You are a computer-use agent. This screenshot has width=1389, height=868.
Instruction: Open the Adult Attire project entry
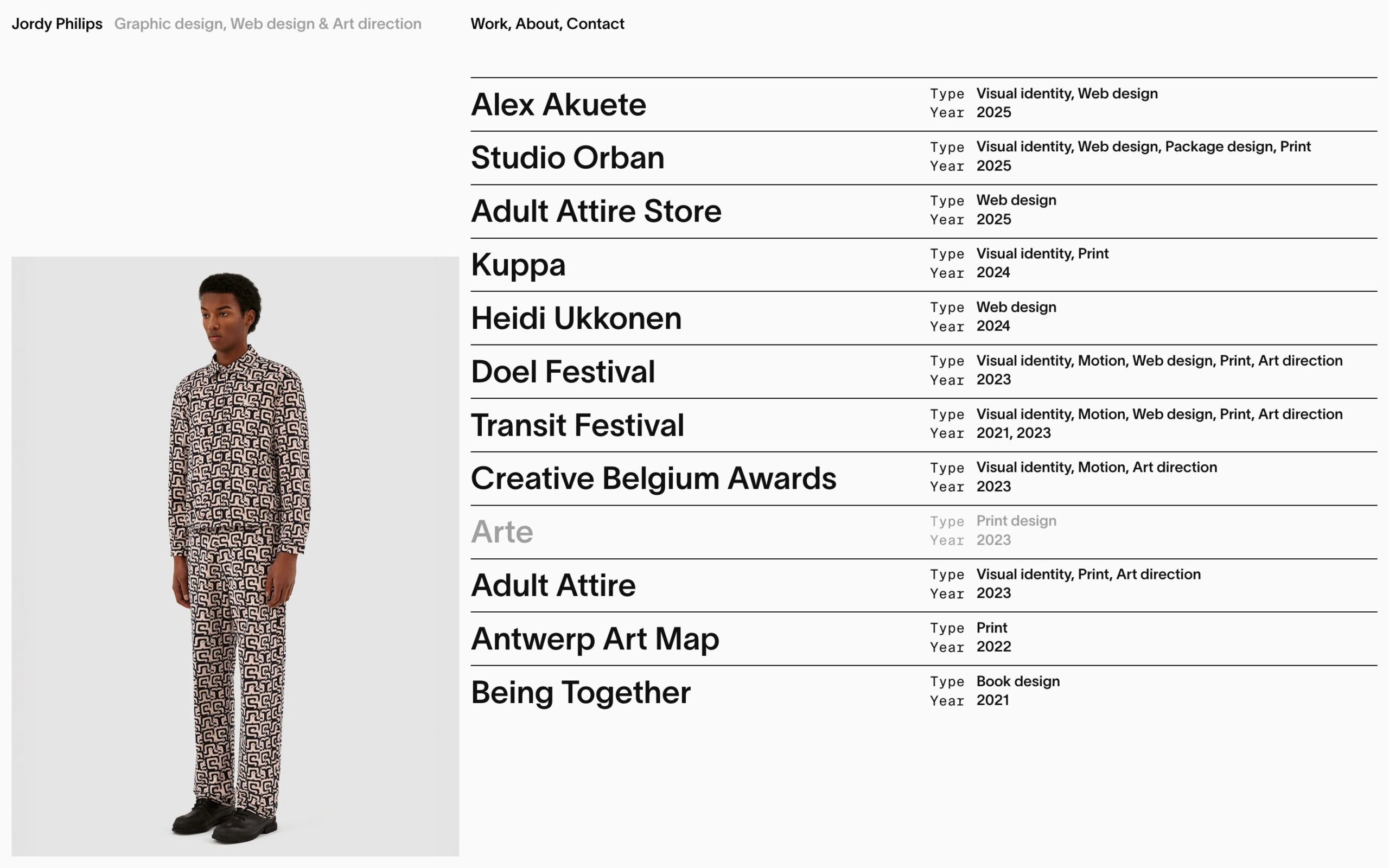point(553,585)
